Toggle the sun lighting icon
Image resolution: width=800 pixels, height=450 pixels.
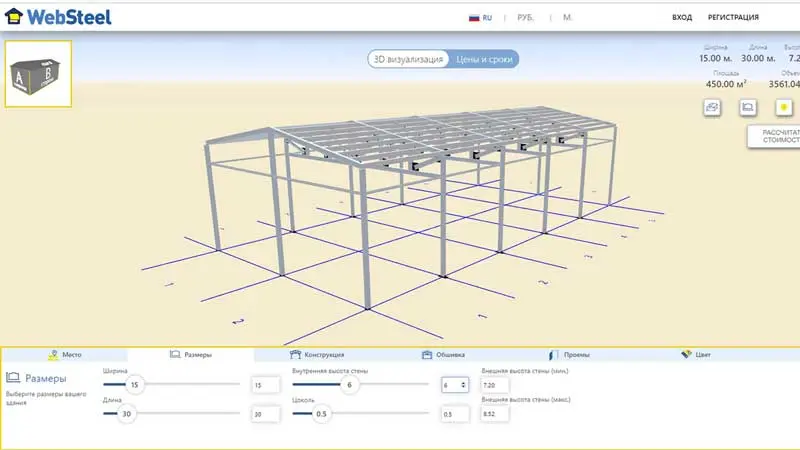784,107
